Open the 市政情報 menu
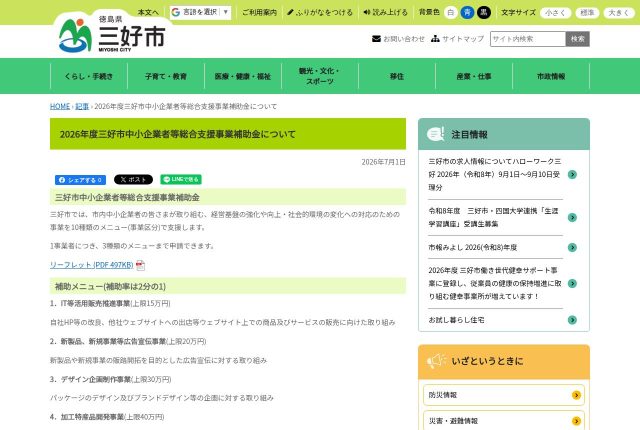640x430 pixels. [x=551, y=76]
